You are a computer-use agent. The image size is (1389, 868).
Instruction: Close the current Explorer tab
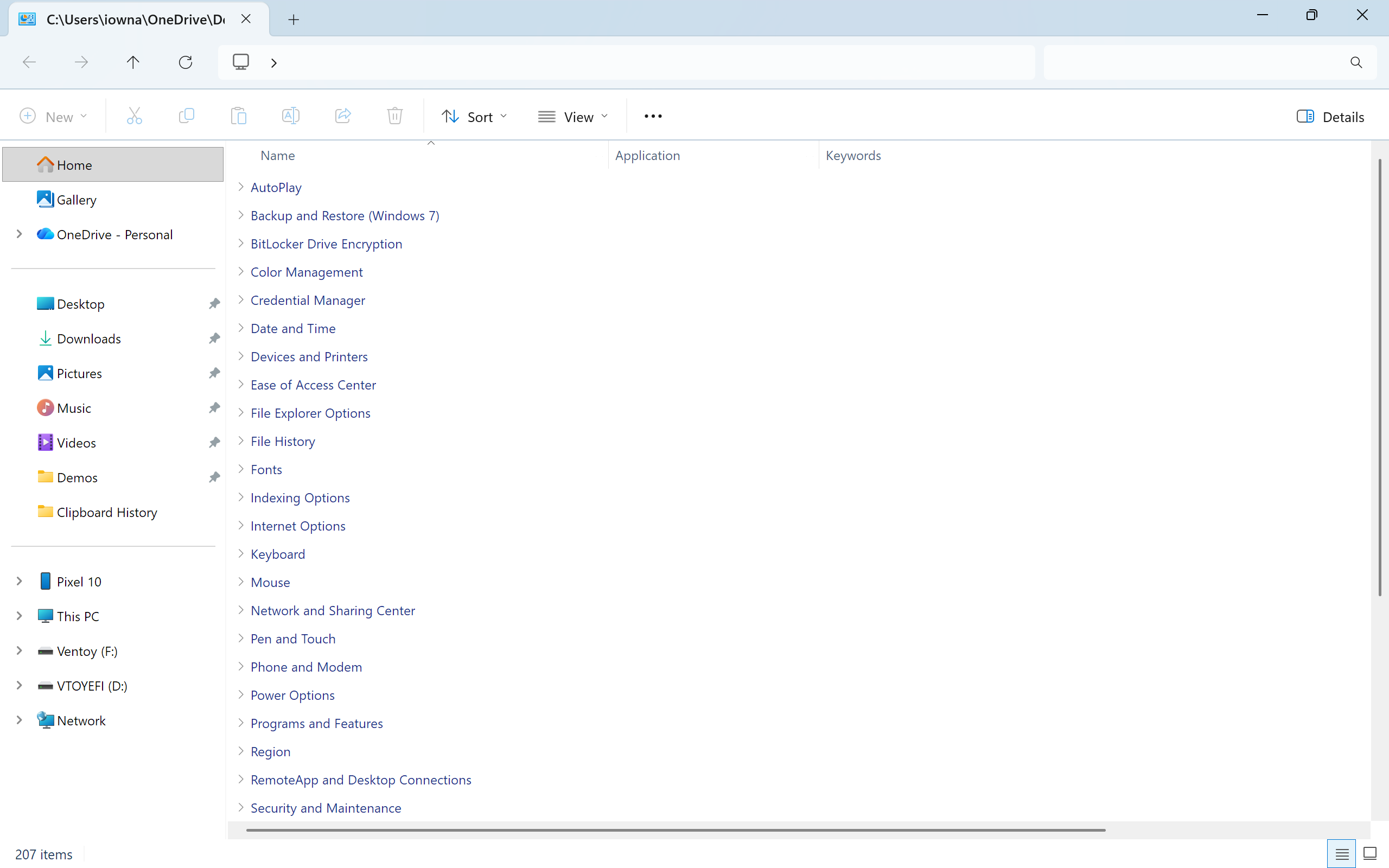coord(246,19)
